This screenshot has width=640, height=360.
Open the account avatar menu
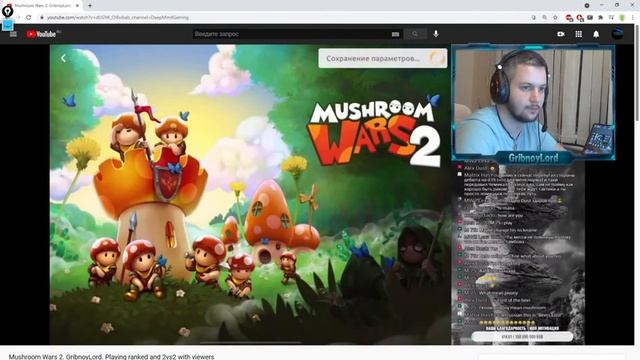tap(617, 34)
